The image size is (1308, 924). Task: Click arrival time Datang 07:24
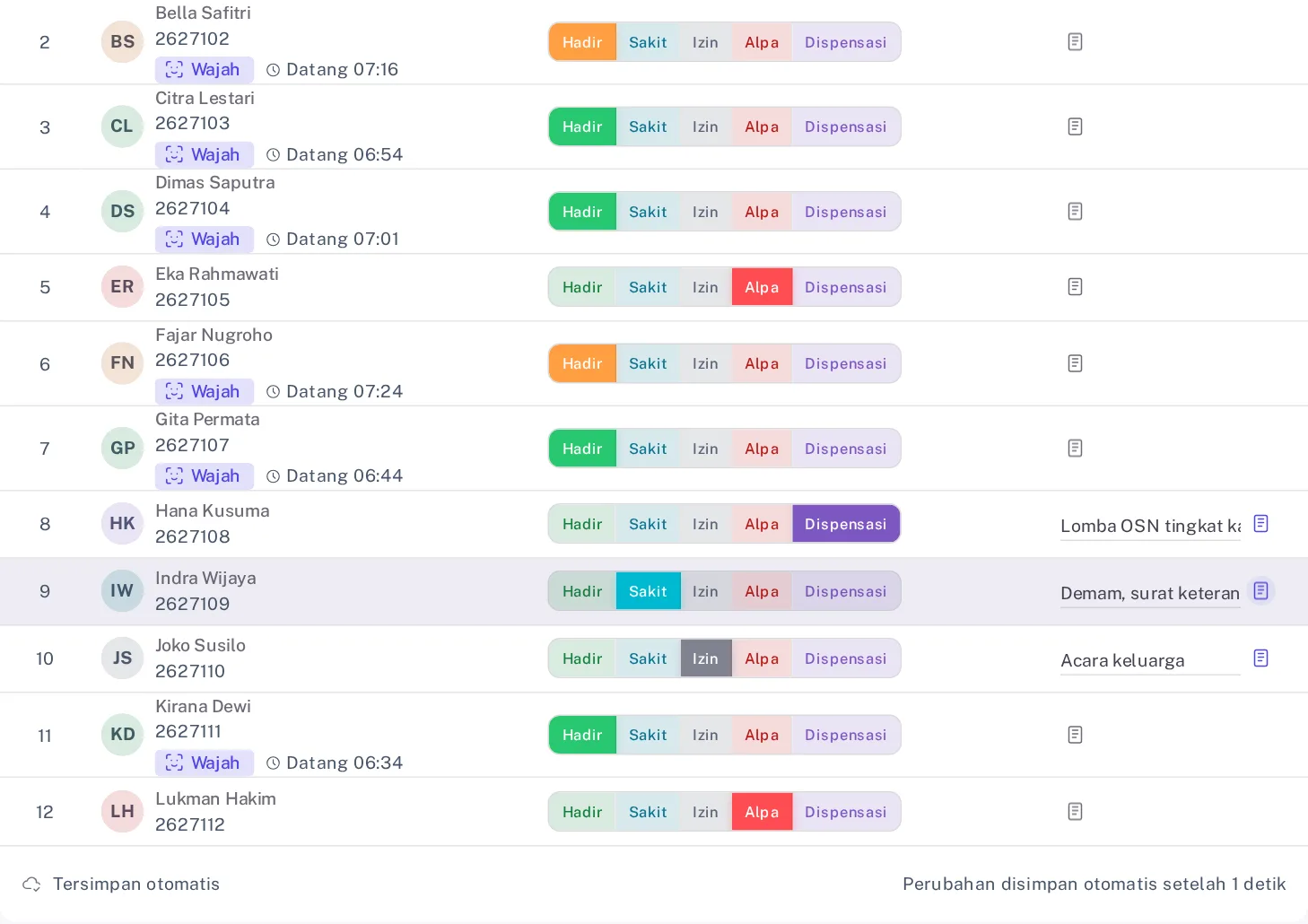tap(336, 391)
